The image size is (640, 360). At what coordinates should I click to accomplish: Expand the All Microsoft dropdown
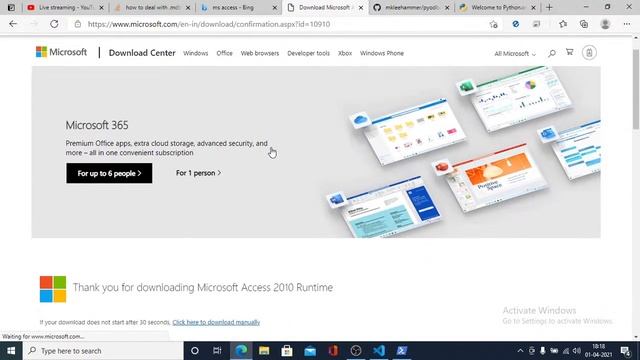pyautogui.click(x=515, y=53)
